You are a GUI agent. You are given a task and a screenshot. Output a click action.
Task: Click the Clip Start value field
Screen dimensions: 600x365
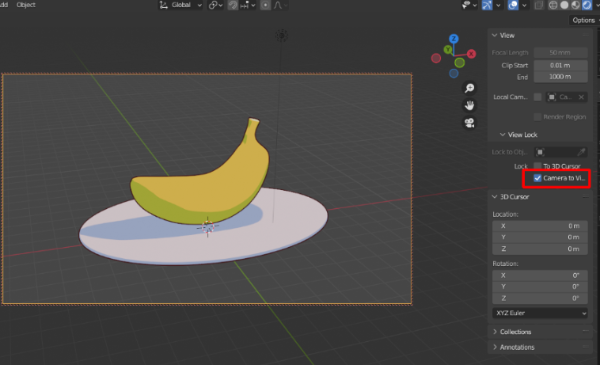pyautogui.click(x=560, y=65)
